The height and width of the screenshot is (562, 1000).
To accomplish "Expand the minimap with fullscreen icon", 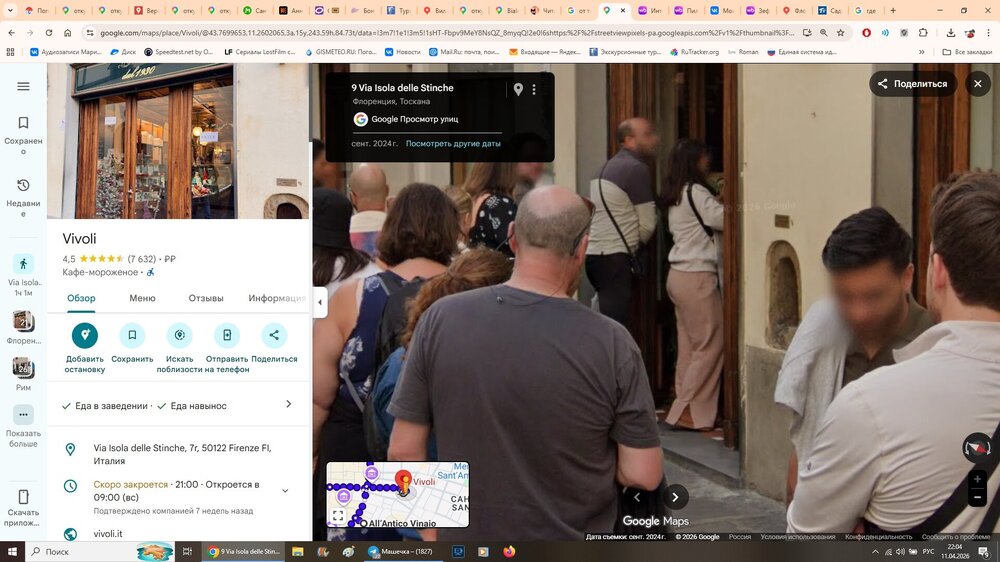I will (338, 516).
